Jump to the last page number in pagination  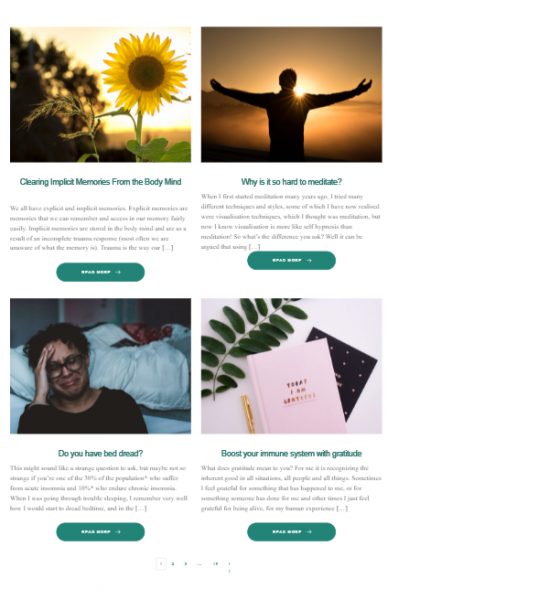(x=215, y=564)
